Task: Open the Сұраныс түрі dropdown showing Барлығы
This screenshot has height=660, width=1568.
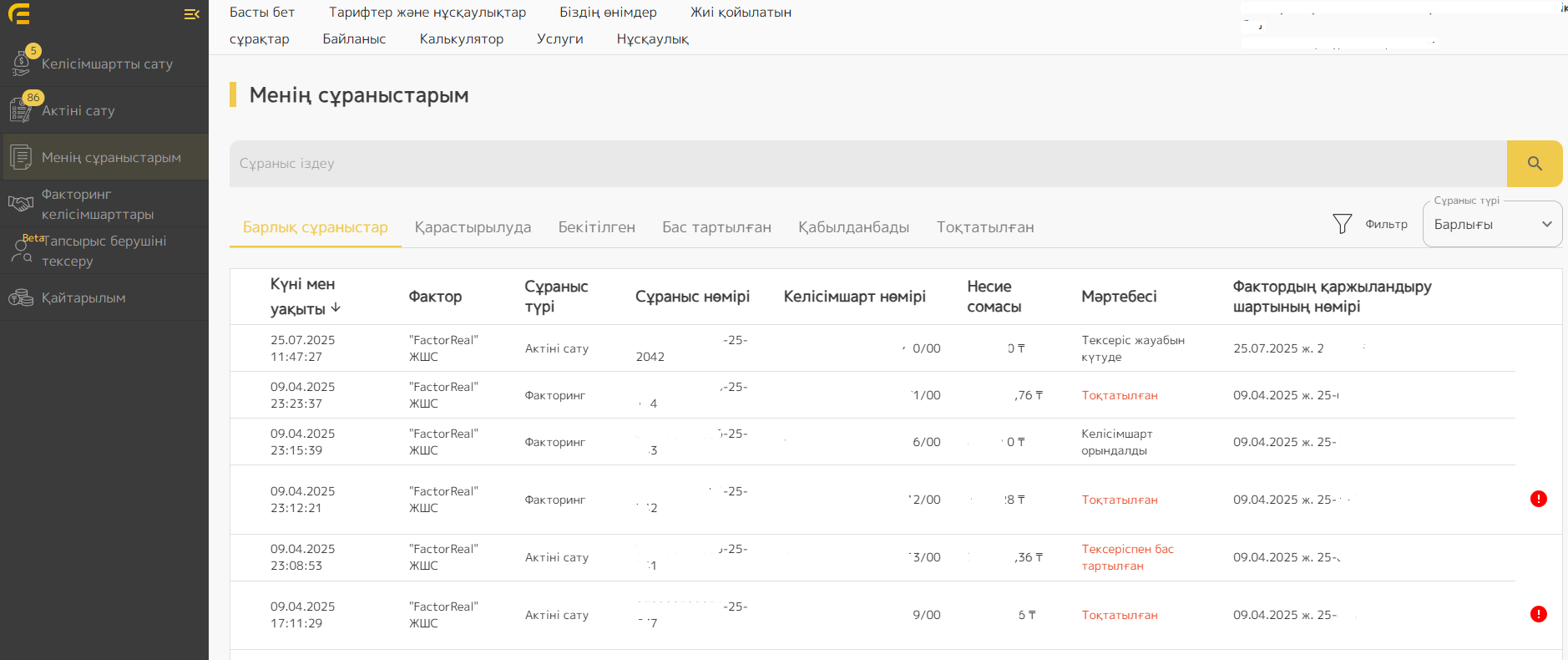Action: [x=1492, y=224]
